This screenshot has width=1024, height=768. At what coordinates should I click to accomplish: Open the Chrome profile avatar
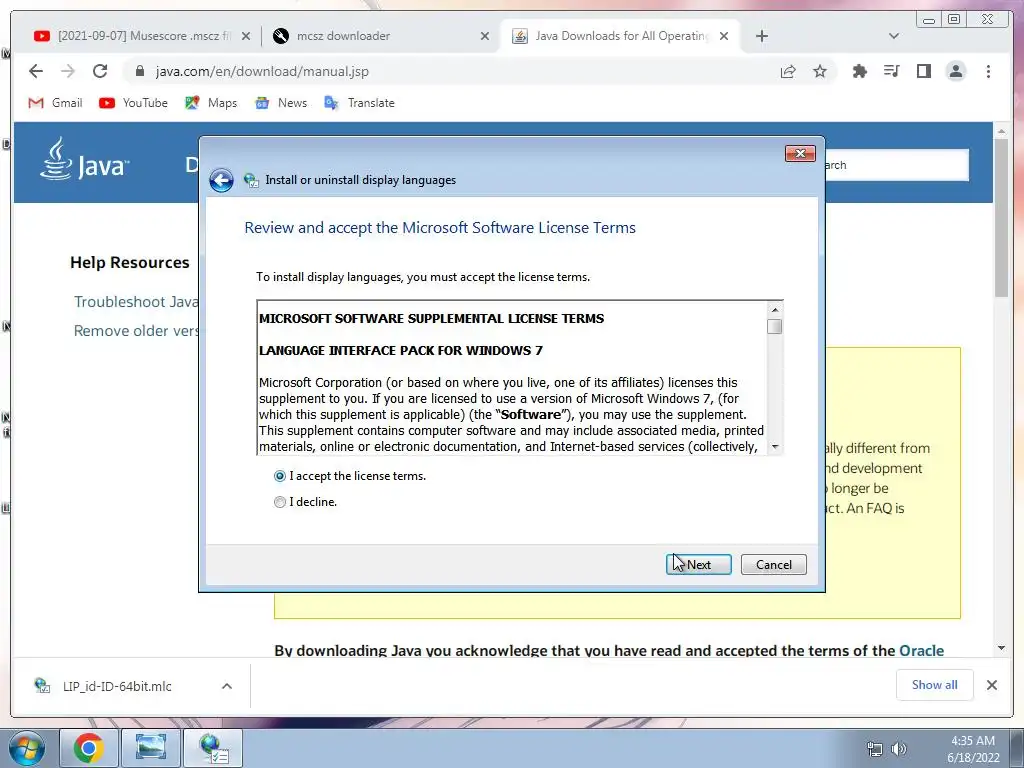(x=955, y=71)
